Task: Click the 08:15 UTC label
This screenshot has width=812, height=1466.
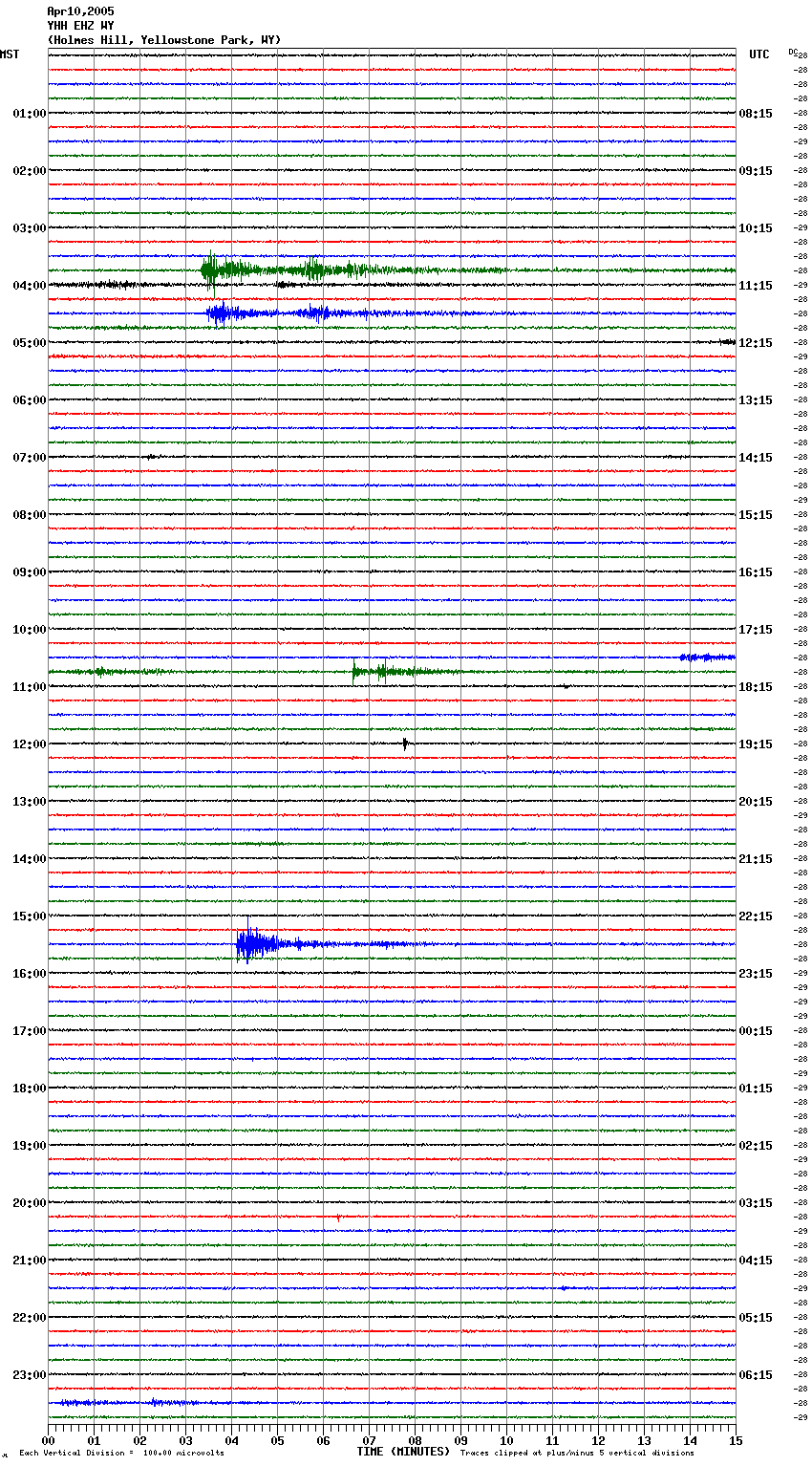Action: pos(756,114)
